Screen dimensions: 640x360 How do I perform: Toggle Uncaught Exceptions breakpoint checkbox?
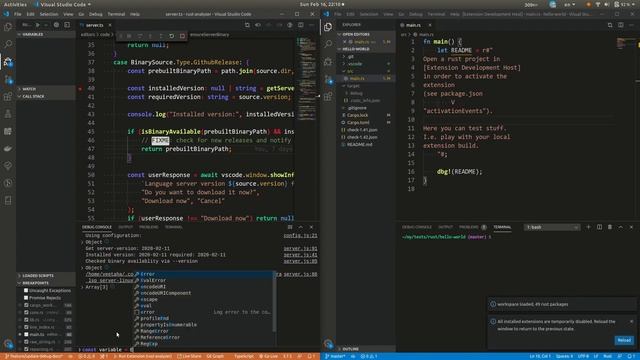[26, 290]
